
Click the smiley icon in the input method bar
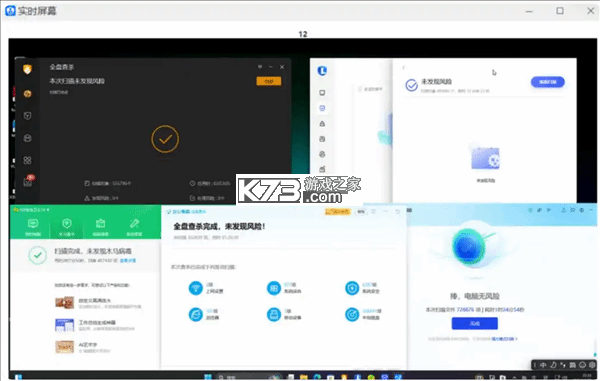(x=582, y=365)
